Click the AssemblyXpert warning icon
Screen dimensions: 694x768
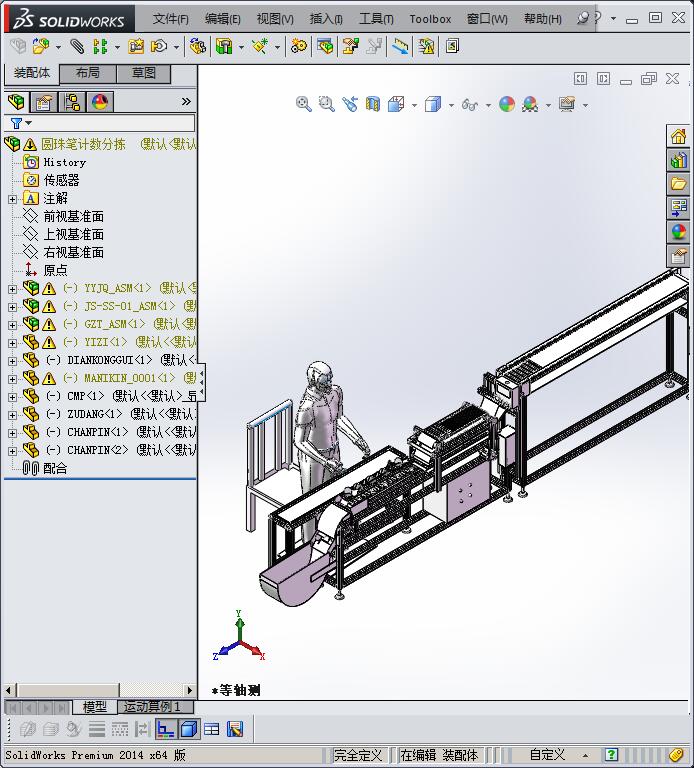click(x=426, y=47)
